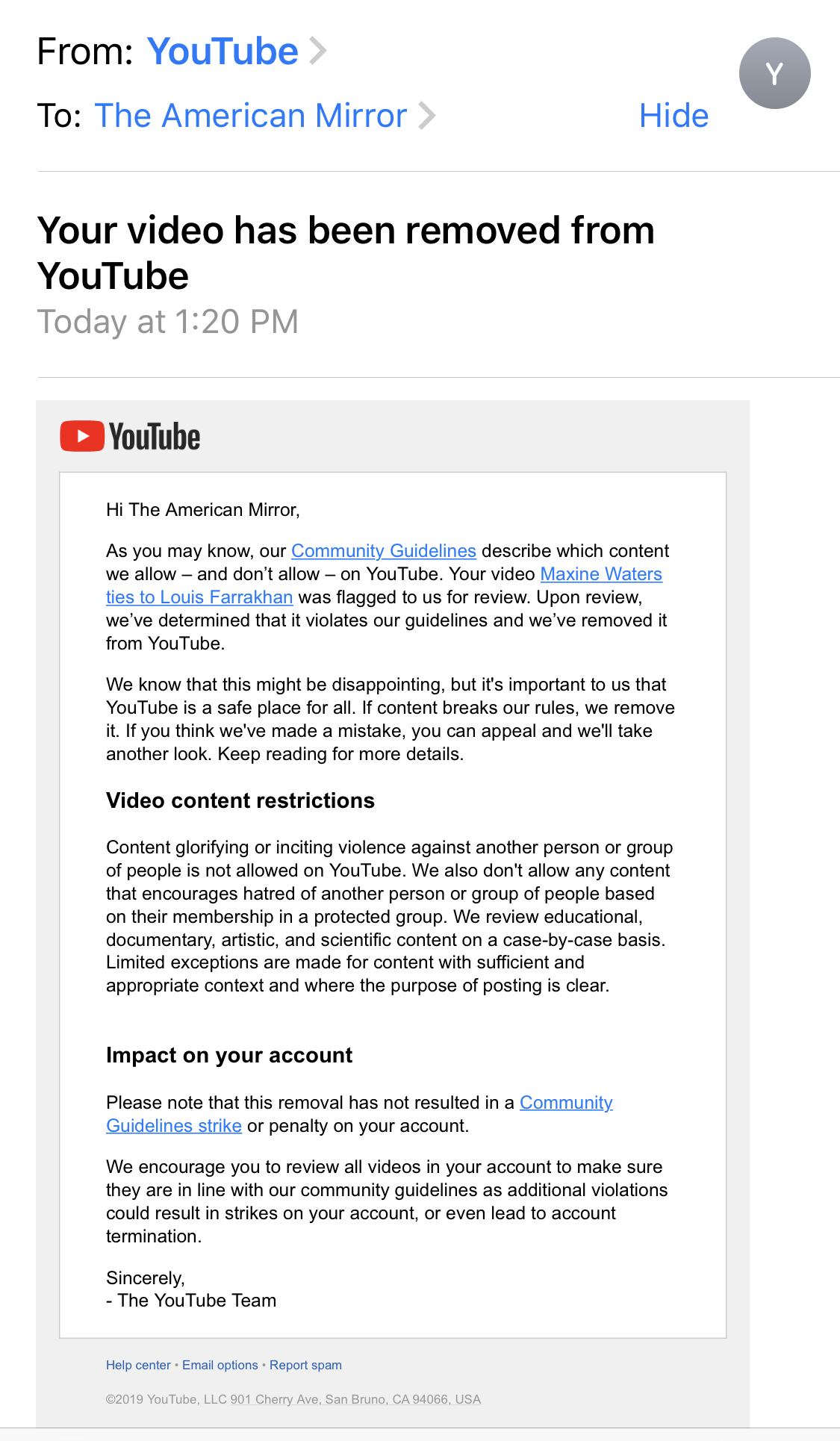
Task: Open Maxine Waters video title link
Action: tap(601, 574)
